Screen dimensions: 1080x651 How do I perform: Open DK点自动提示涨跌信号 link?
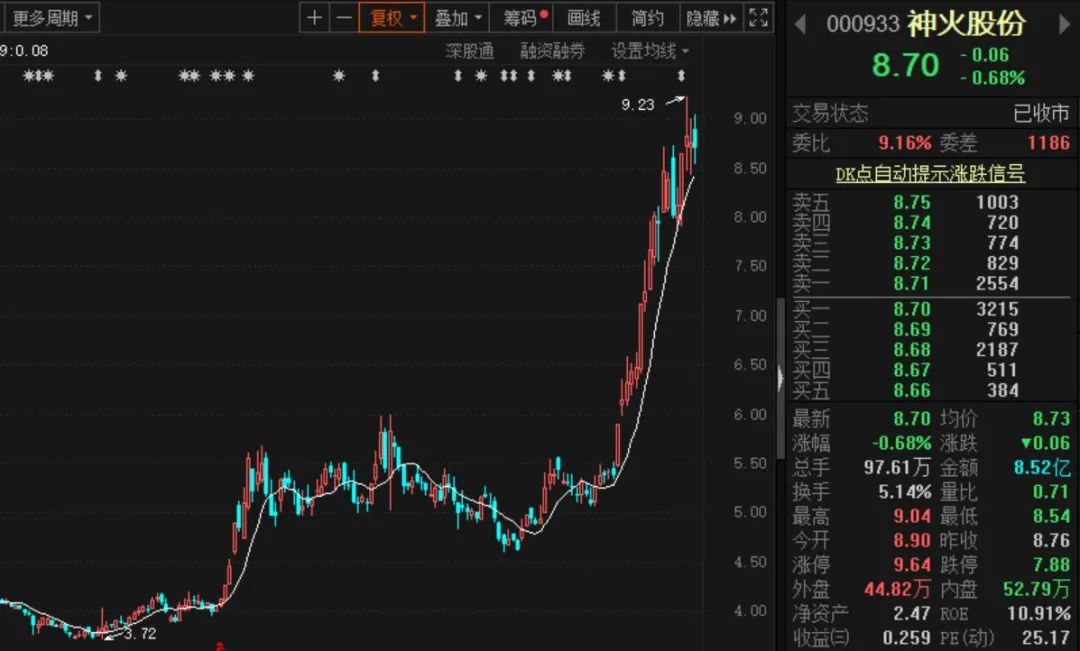[930, 174]
